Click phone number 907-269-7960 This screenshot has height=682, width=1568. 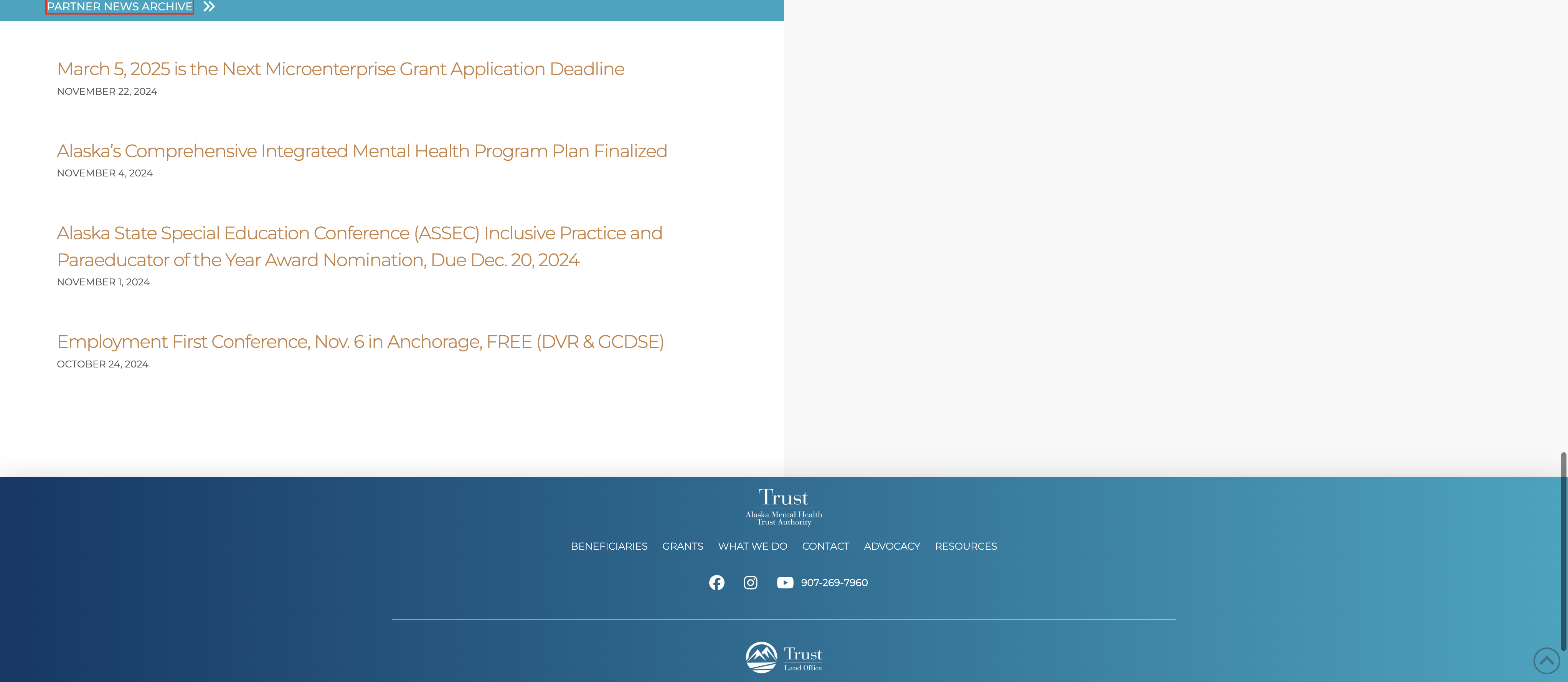[834, 582]
